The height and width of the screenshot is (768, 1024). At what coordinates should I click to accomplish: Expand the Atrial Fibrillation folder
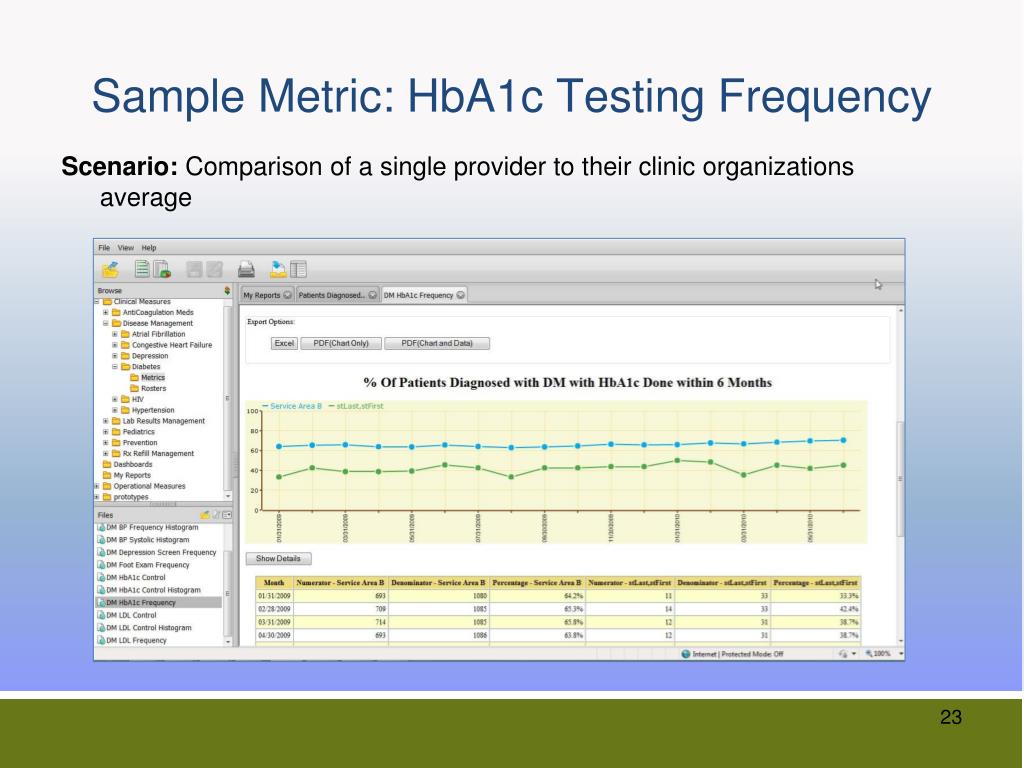(115, 334)
